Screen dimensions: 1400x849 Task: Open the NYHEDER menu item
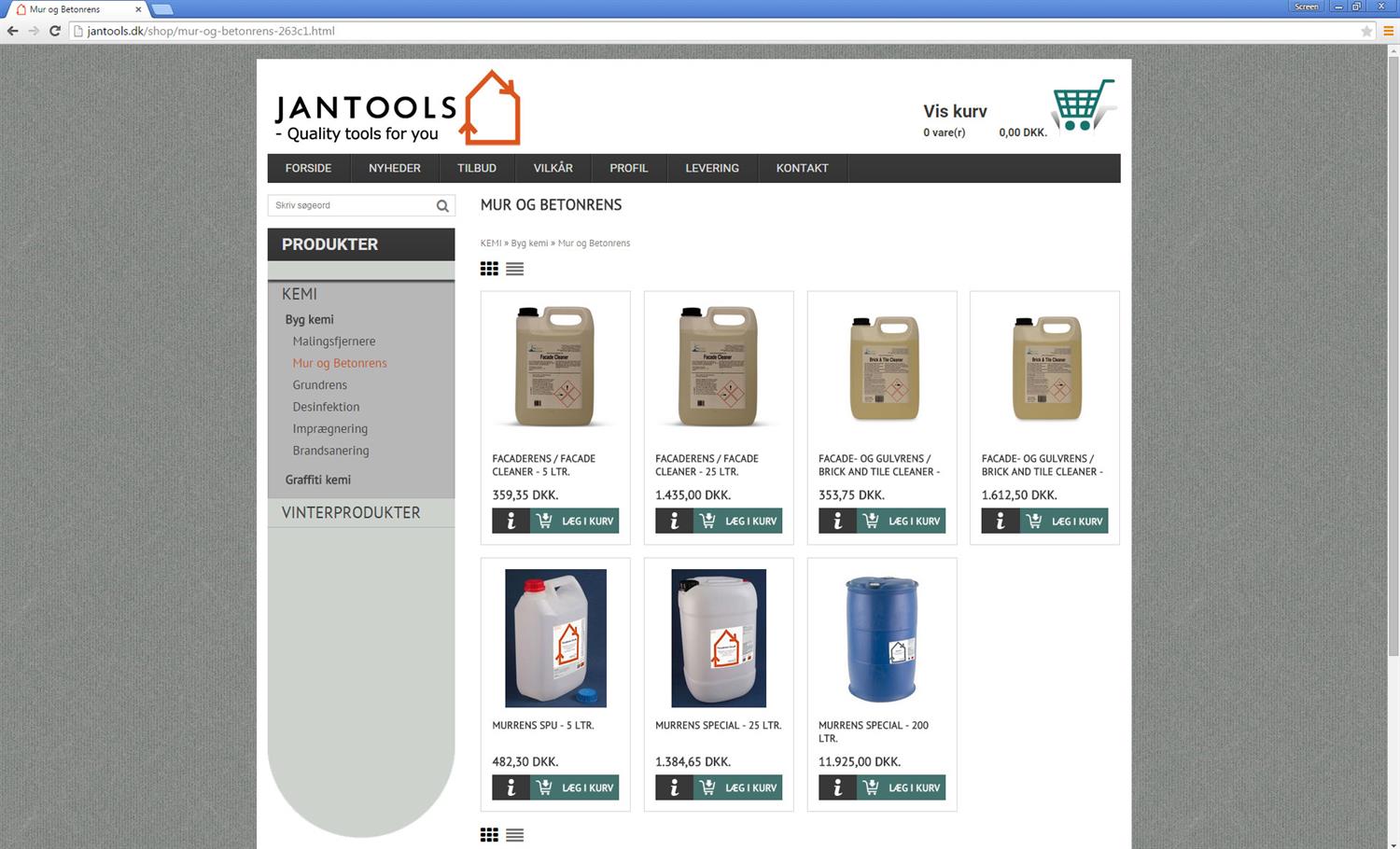coord(395,168)
